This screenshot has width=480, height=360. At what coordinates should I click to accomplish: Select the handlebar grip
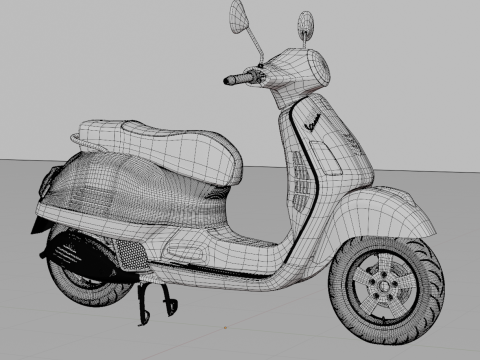[237, 79]
